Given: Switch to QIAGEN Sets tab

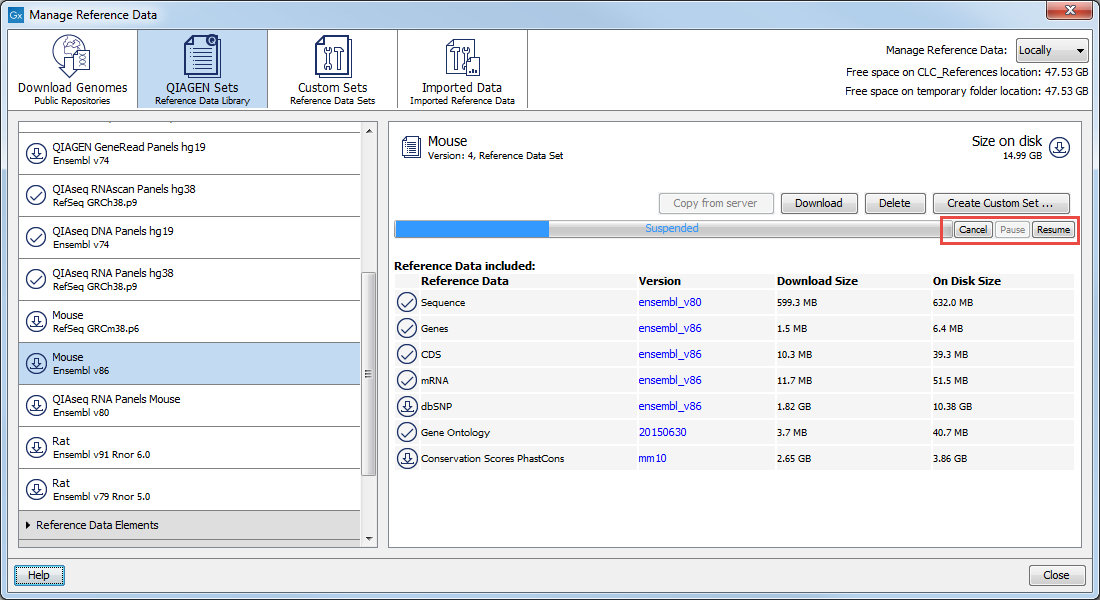Looking at the screenshot, I should (202, 69).
